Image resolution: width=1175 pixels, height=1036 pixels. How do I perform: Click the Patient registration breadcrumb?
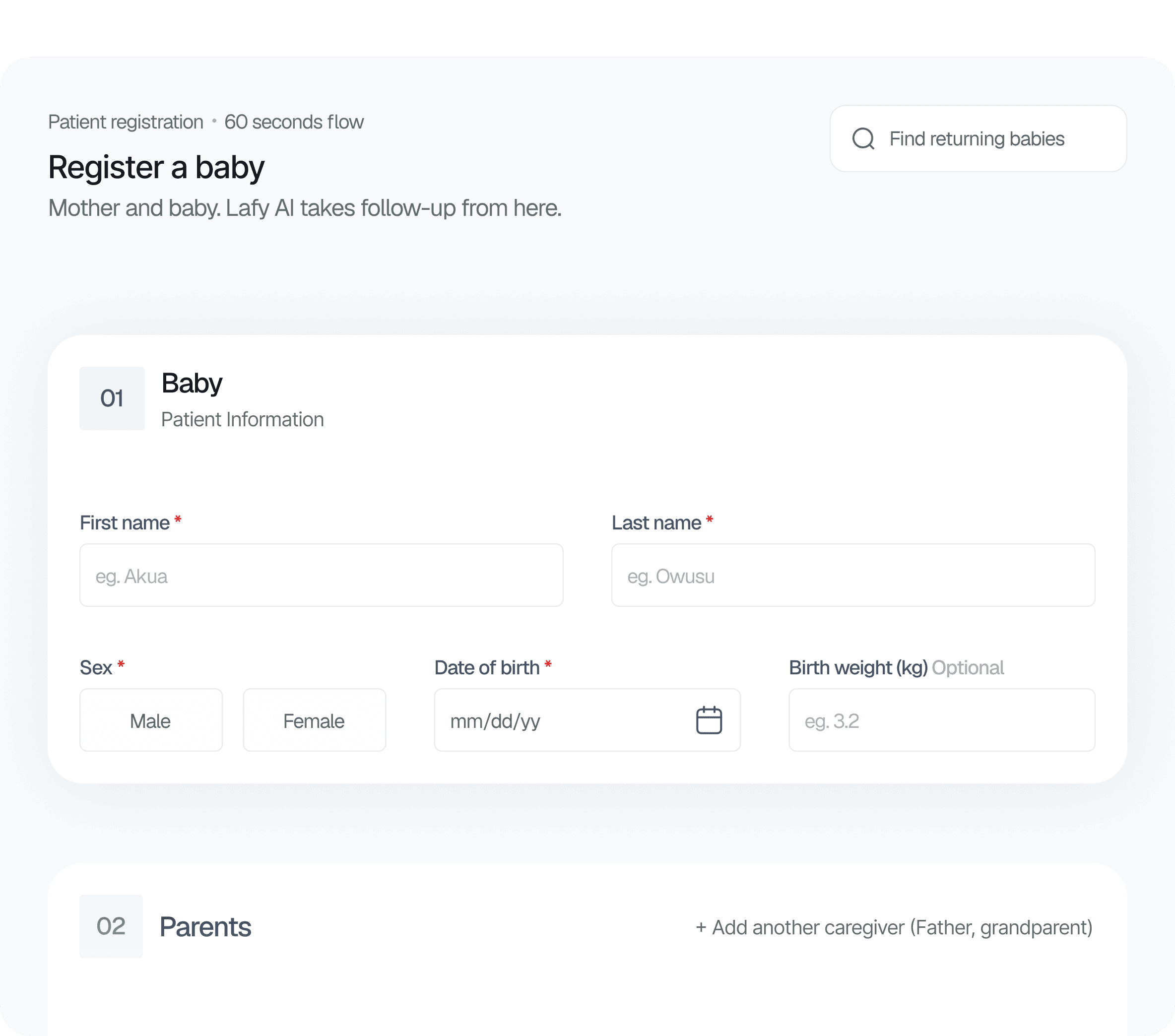coord(126,122)
